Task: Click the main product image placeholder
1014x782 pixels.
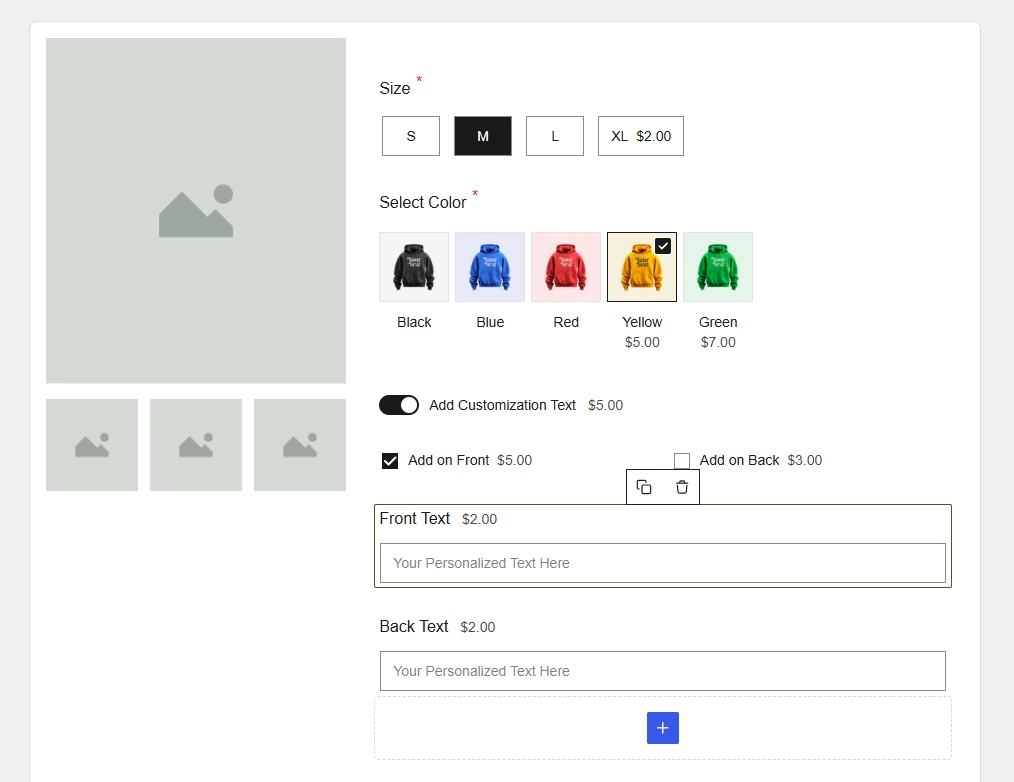Action: click(x=196, y=211)
